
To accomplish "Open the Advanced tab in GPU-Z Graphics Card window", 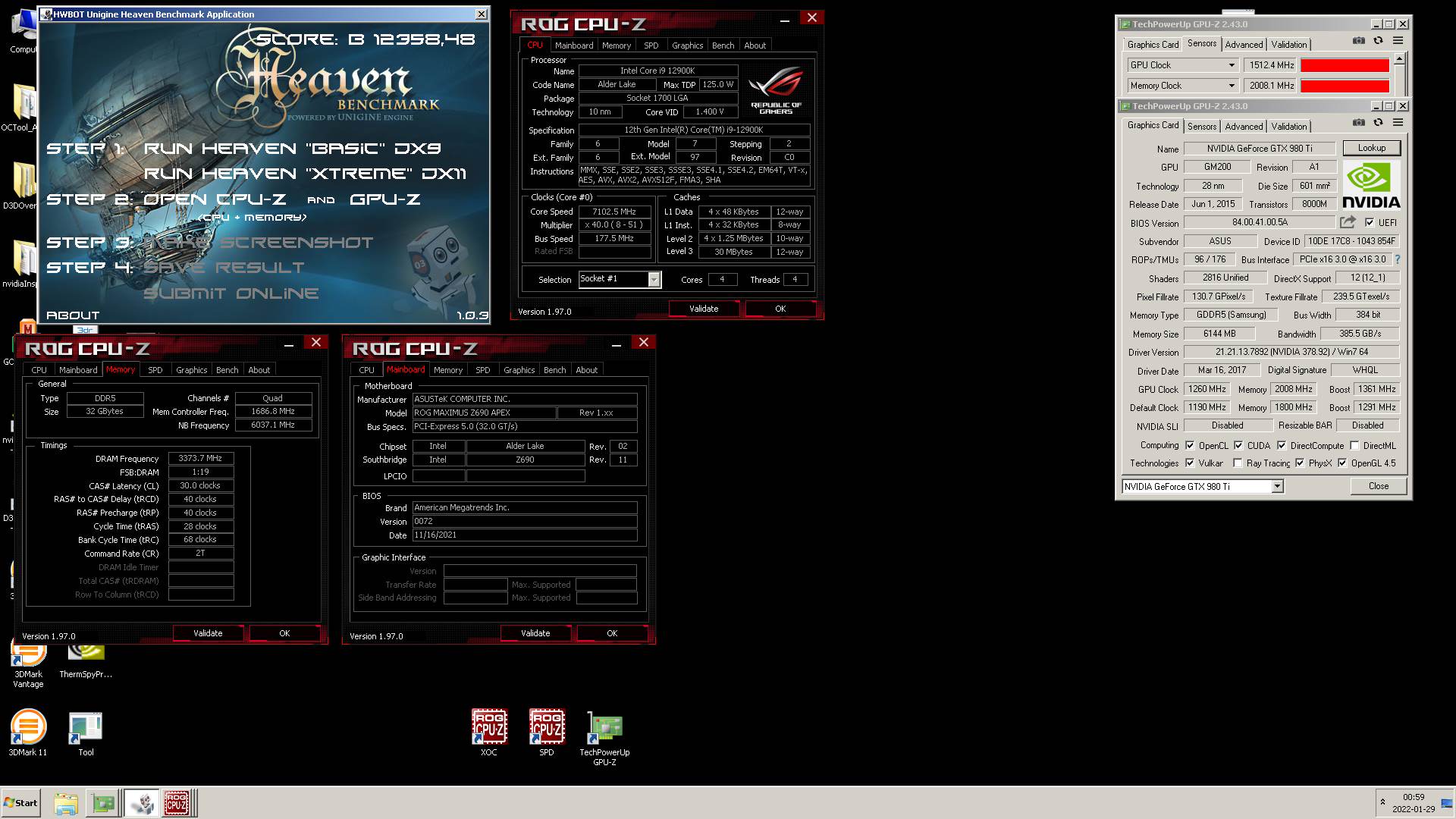I will pyautogui.click(x=1244, y=127).
